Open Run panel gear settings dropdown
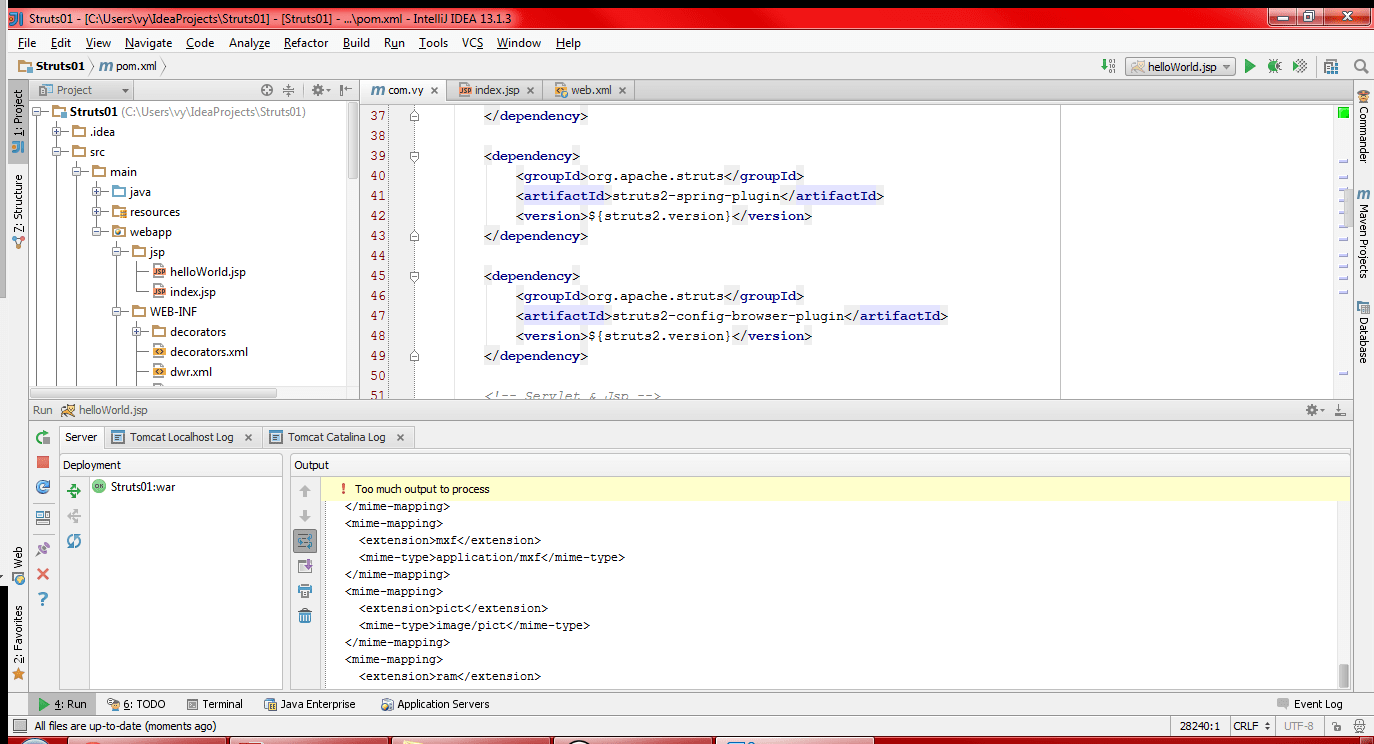 tap(1315, 410)
